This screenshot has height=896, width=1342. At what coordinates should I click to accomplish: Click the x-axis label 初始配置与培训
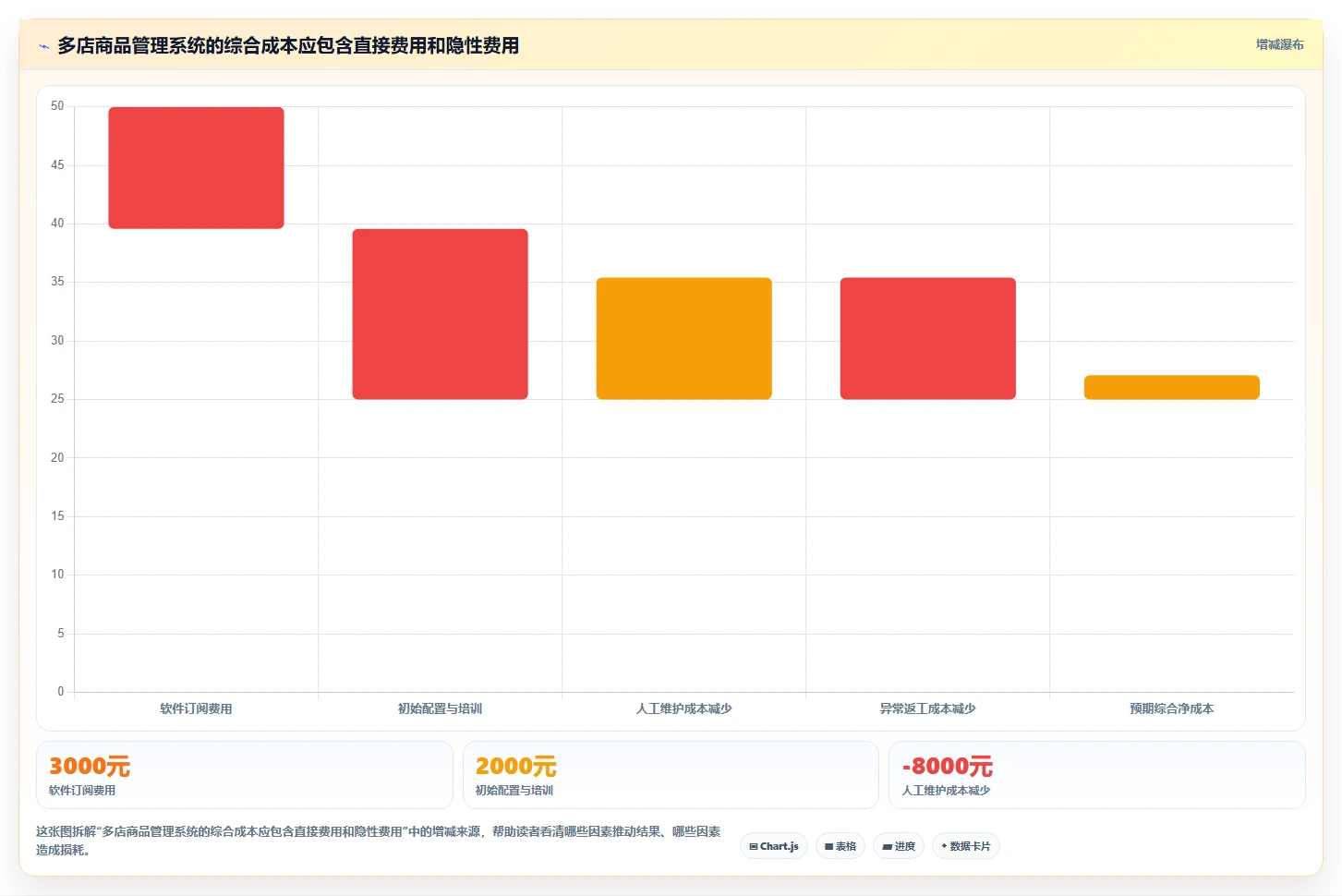coord(440,708)
